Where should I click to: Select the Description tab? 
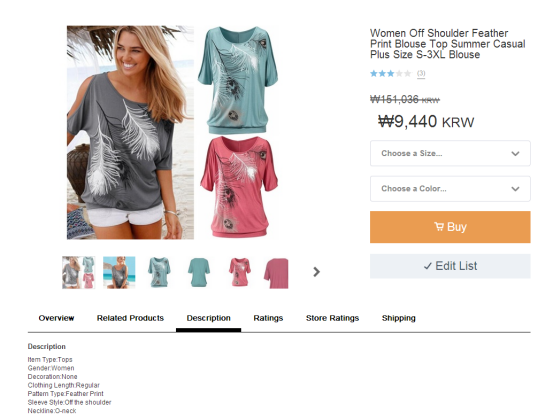[x=208, y=318]
